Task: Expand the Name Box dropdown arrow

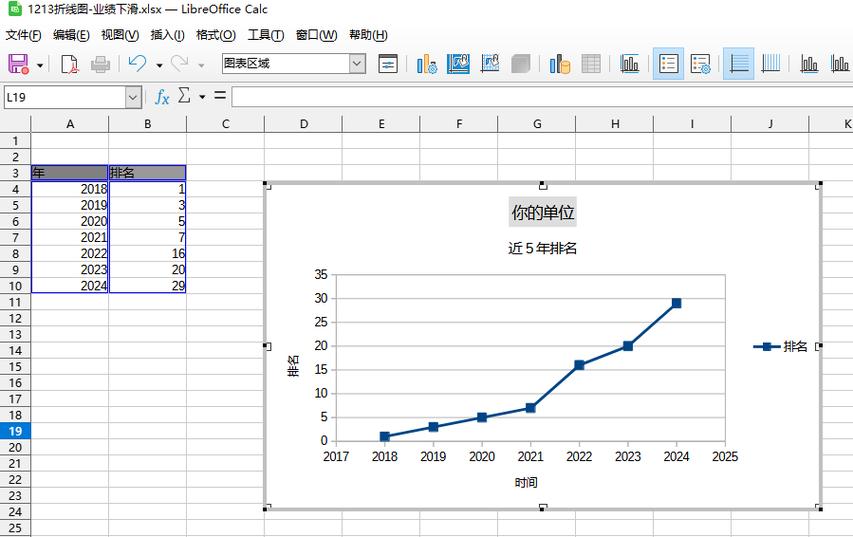Action: point(133,97)
